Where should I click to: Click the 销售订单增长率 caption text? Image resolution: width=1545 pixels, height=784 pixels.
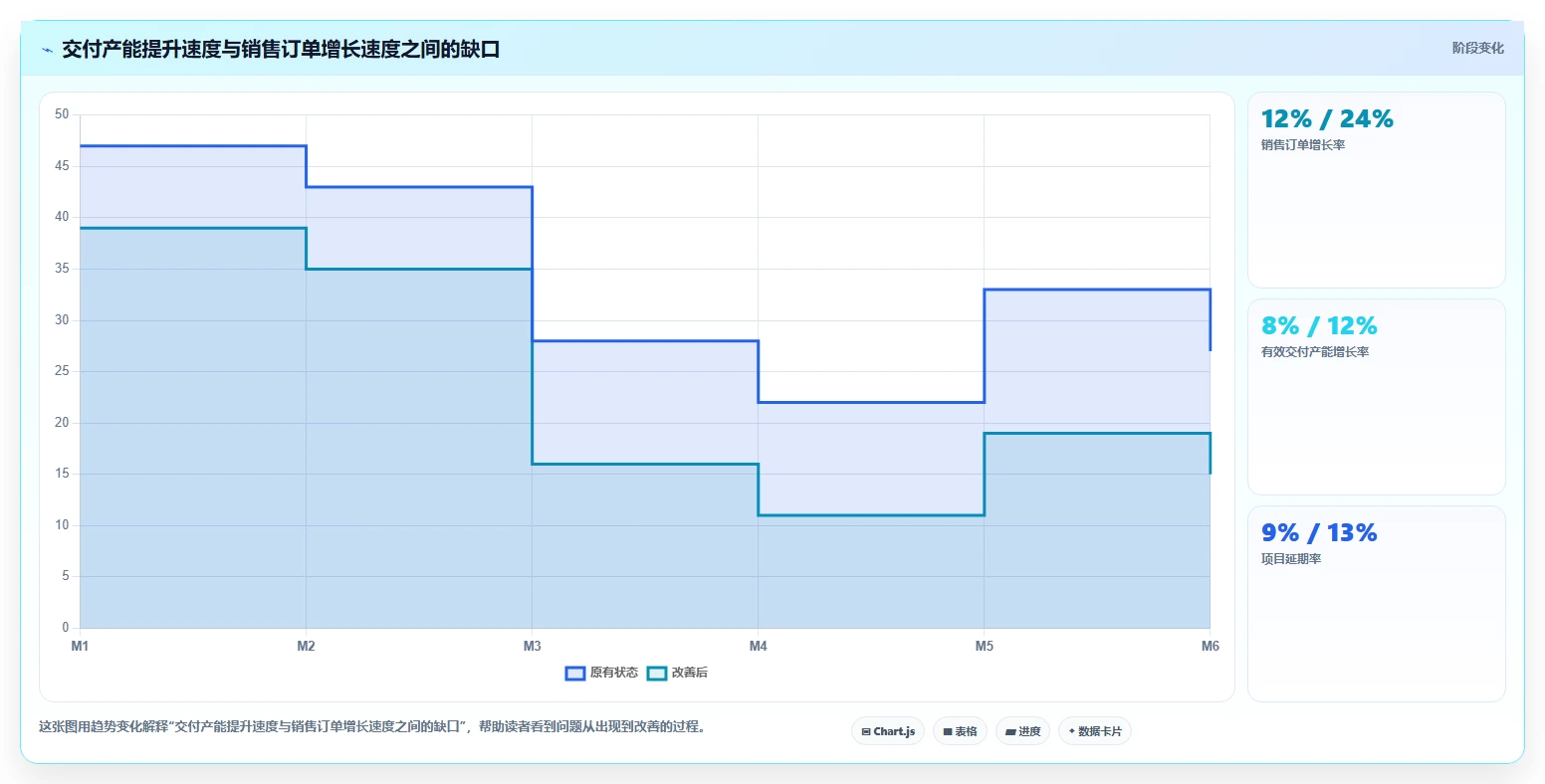pyautogui.click(x=1302, y=145)
